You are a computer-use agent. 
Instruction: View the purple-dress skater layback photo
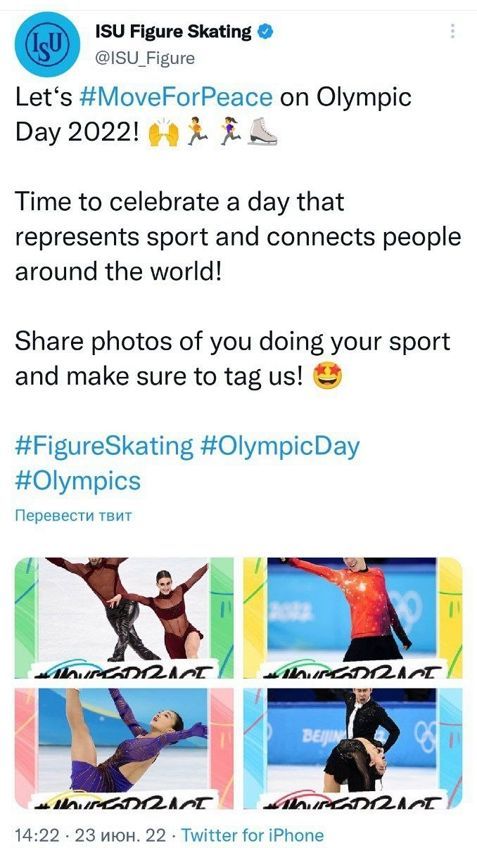tap(124, 748)
